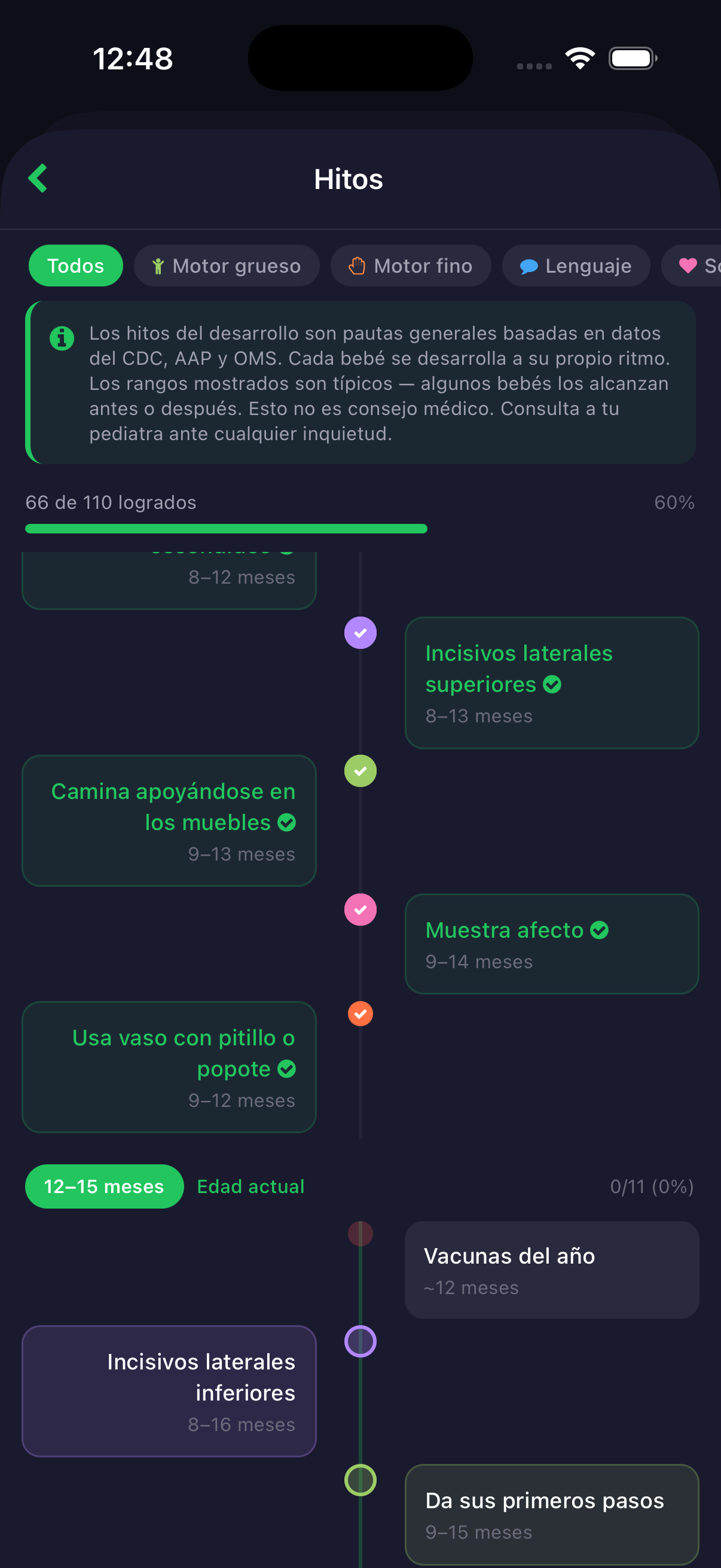Tap the green milestones progress bar

(227, 529)
